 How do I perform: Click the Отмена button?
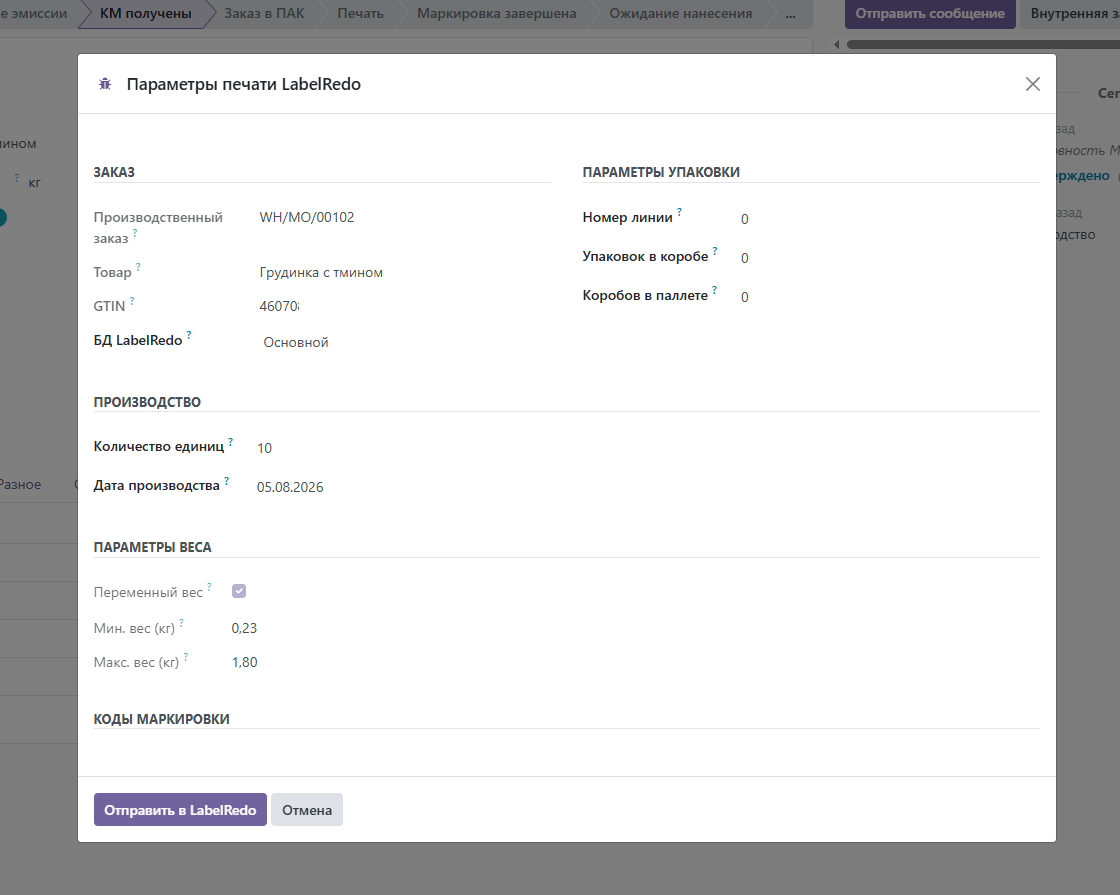click(x=306, y=810)
